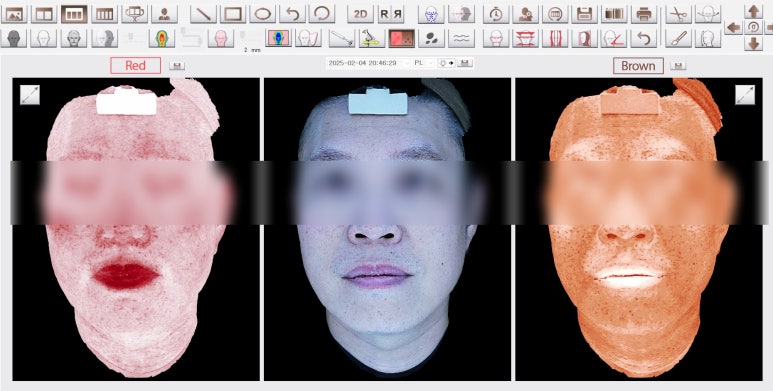Select the white outline face mode
The height and width of the screenshot is (391, 773).
(43, 38)
